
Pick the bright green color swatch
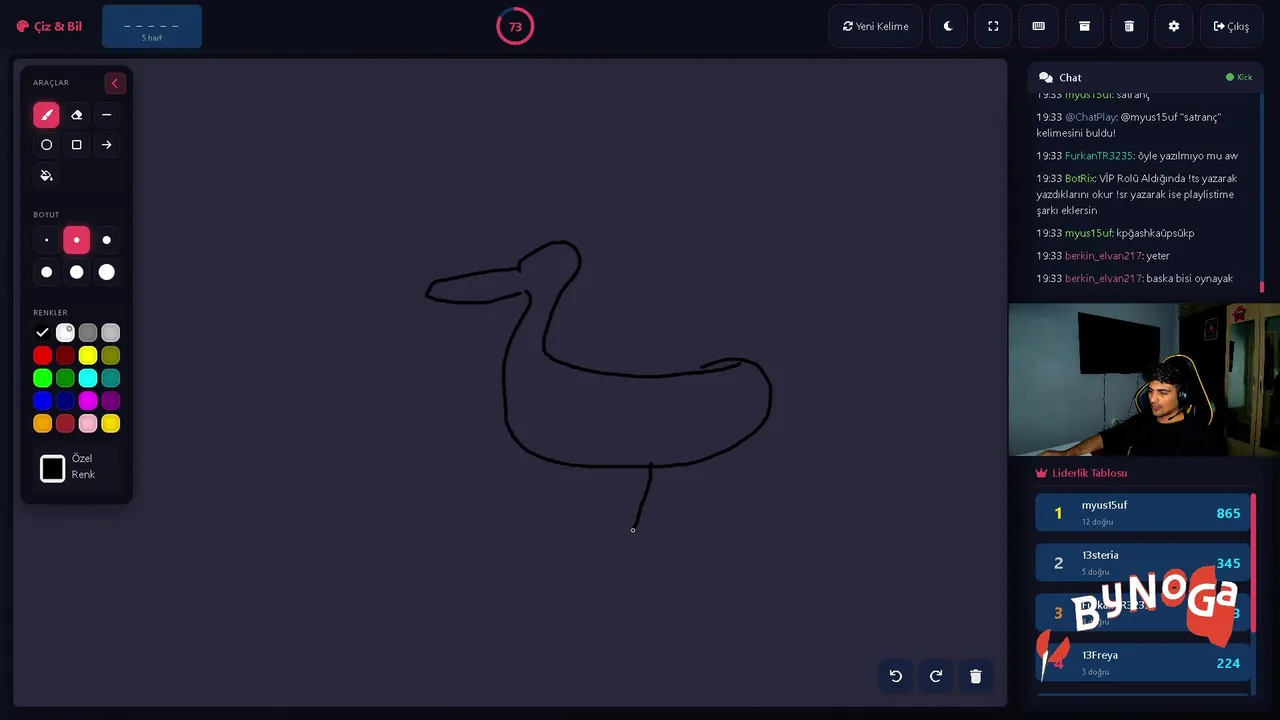(x=42, y=378)
